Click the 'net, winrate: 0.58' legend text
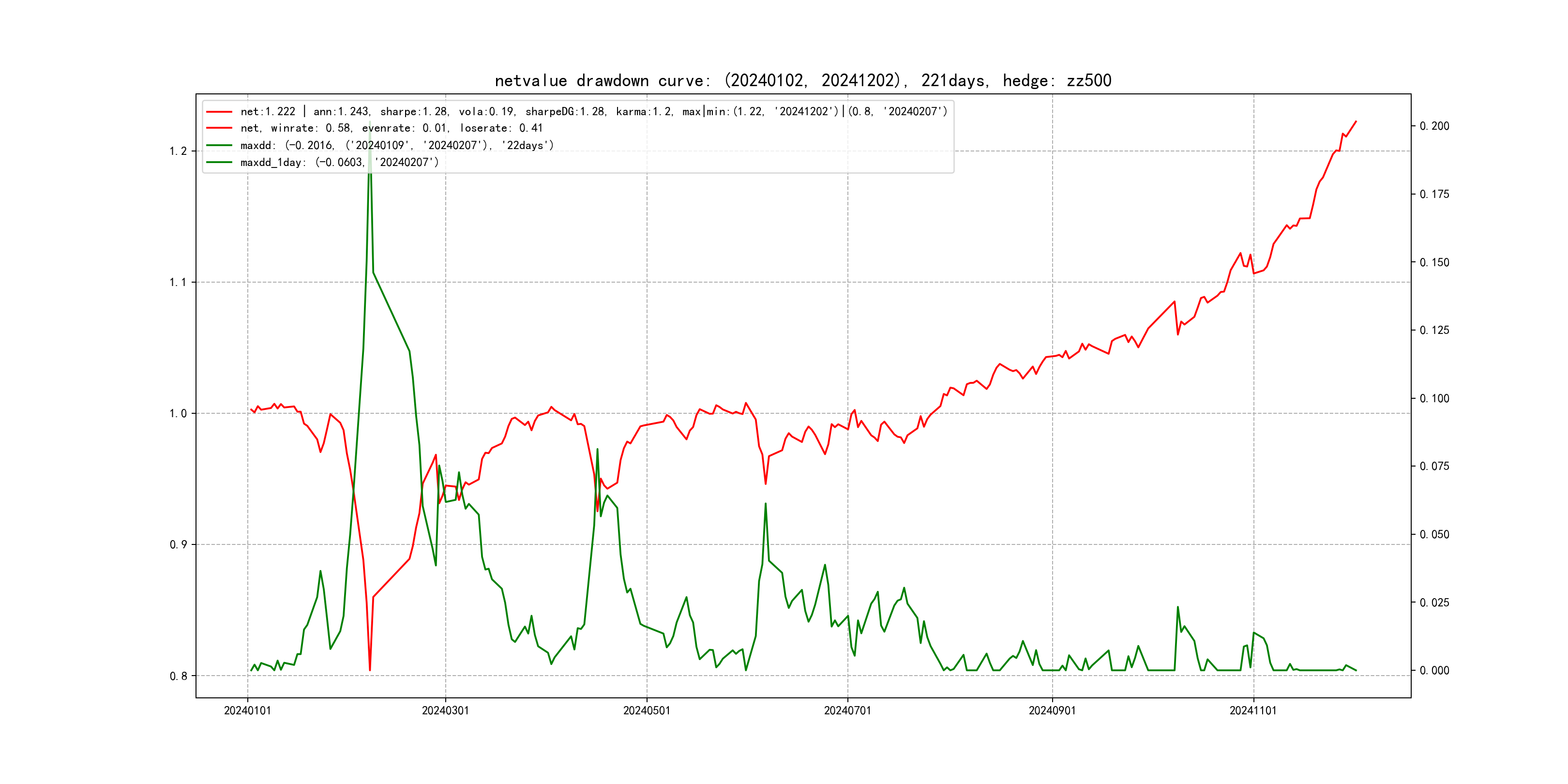The image size is (1568, 784). [391, 128]
